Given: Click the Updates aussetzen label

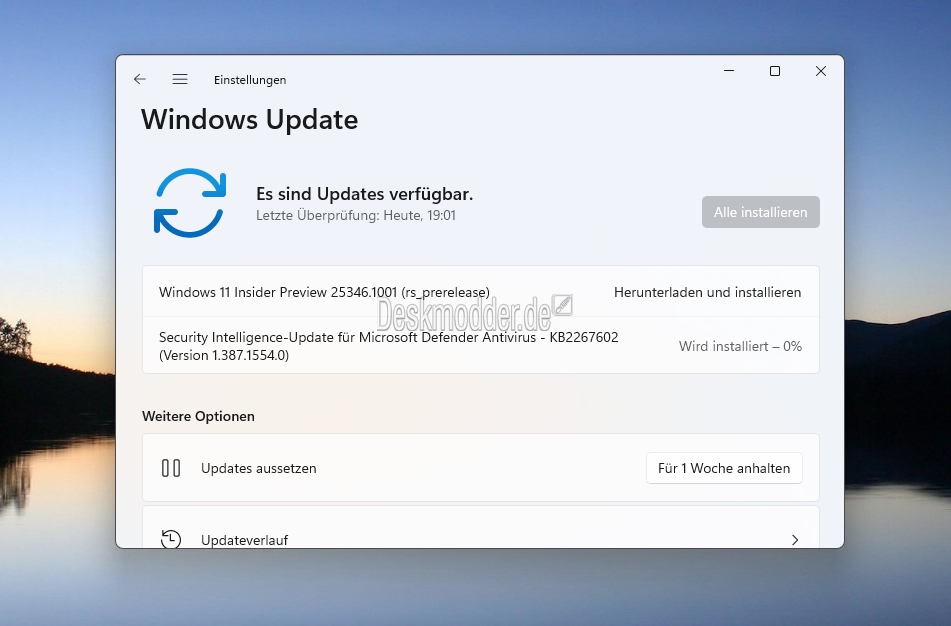Looking at the screenshot, I should click(x=259, y=468).
